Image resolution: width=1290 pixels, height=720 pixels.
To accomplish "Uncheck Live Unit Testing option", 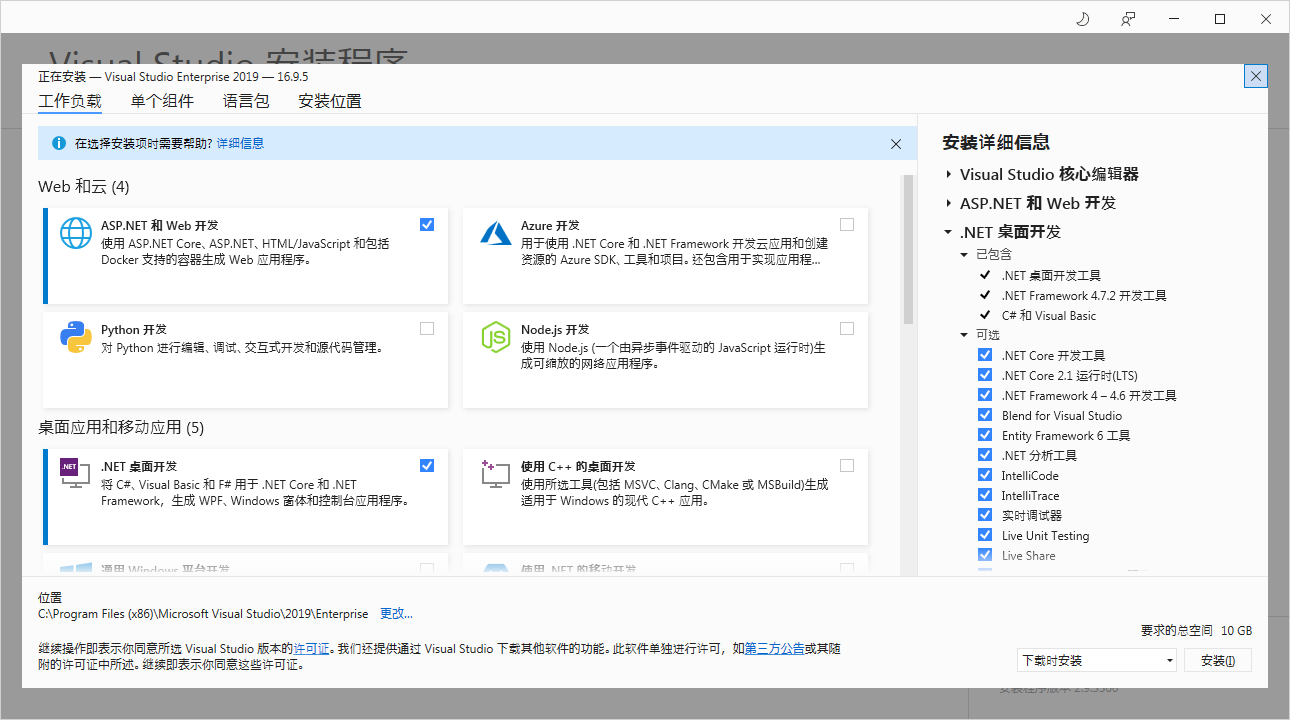I will (985, 535).
